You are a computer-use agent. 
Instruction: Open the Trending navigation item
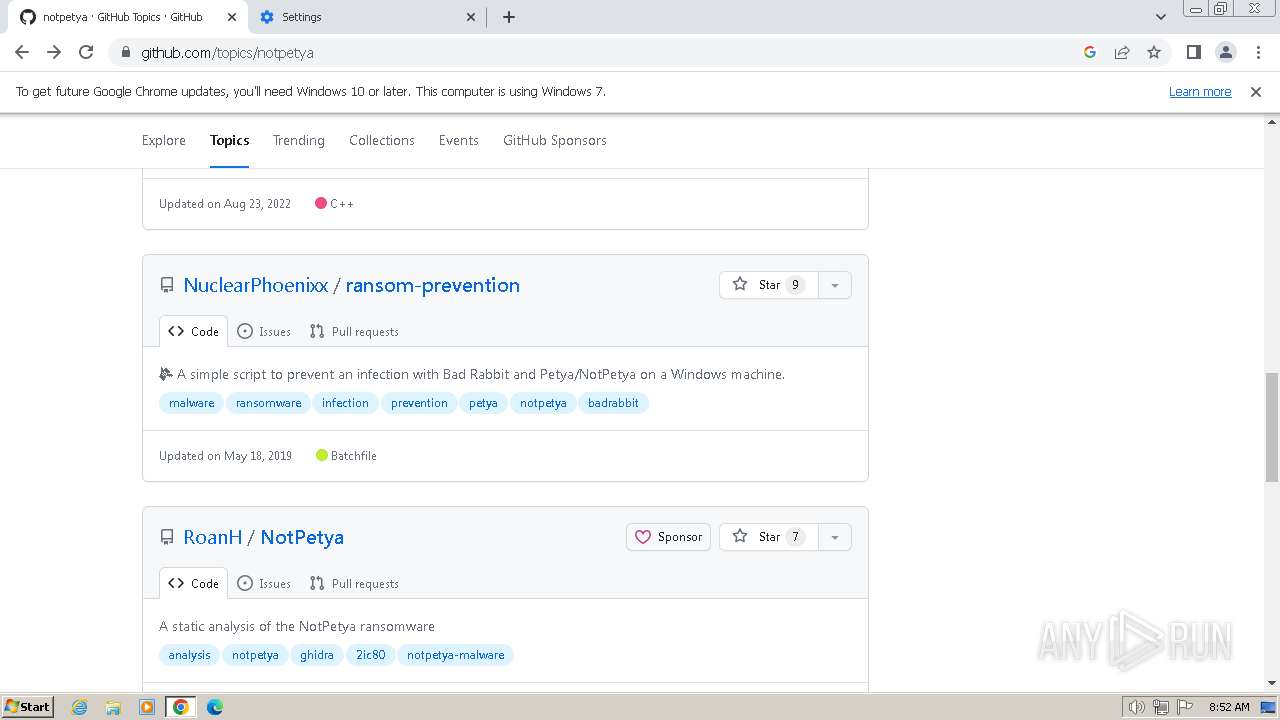point(299,140)
